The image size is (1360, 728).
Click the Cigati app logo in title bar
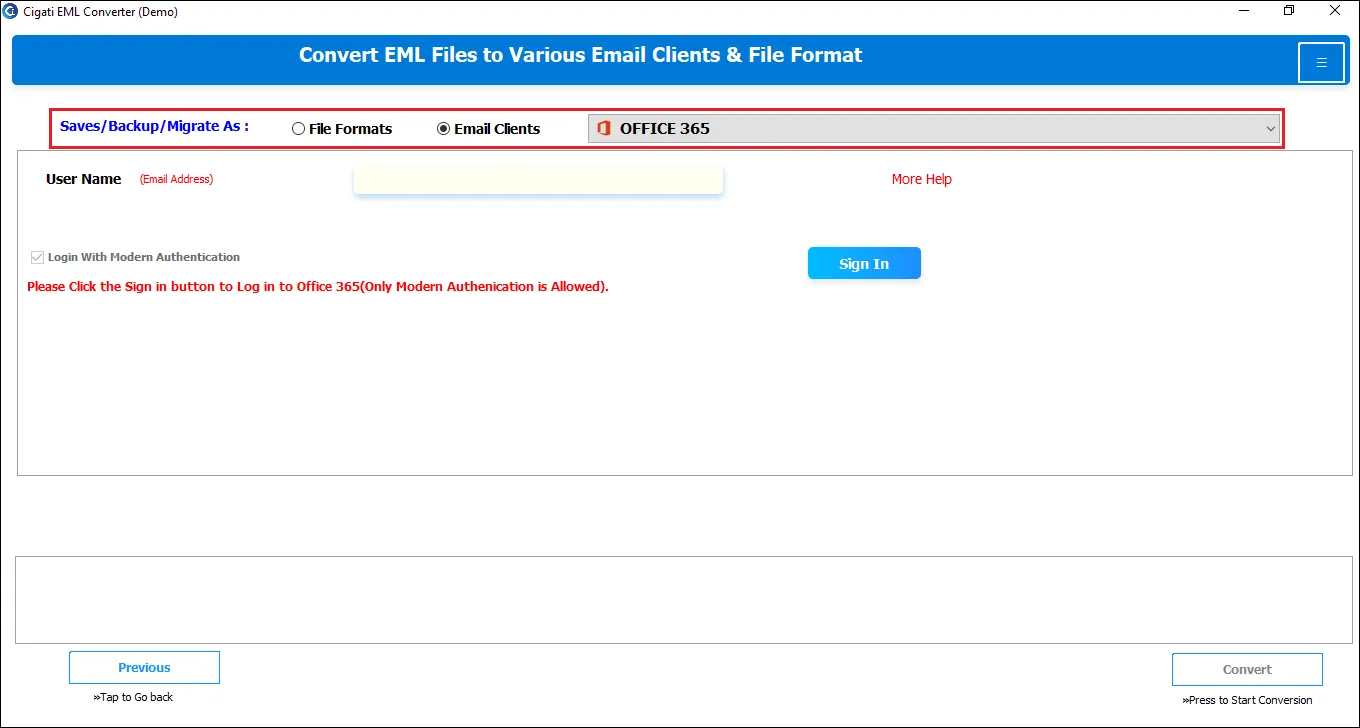click(x=10, y=11)
